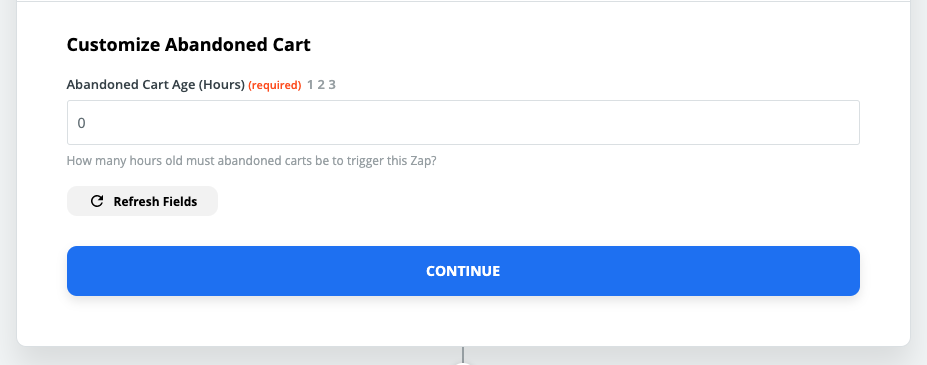Click the digit 3 in the number hint
This screenshot has width=927, height=365.
click(x=332, y=85)
